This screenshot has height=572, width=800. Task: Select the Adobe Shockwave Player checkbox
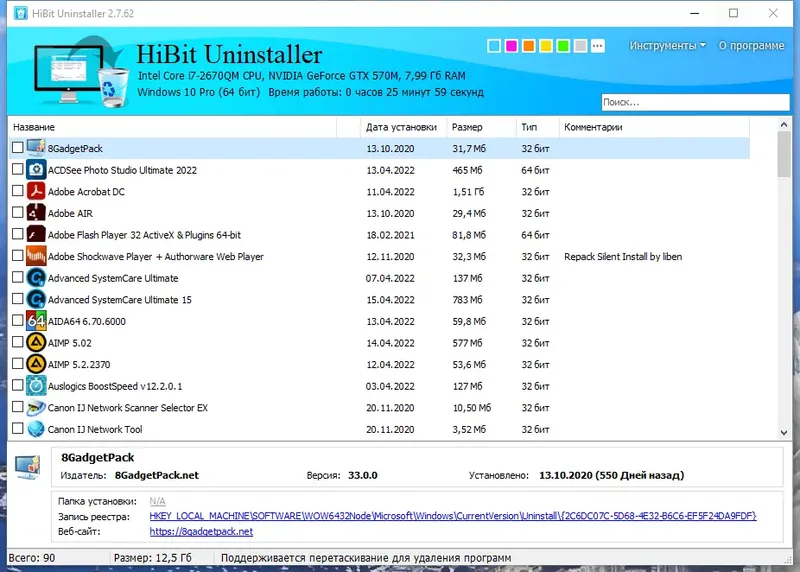tap(17, 255)
